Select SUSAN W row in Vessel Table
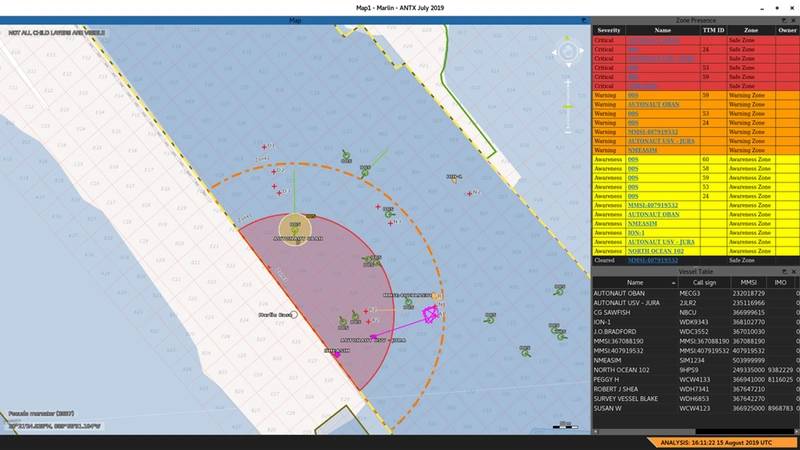Image resolution: width=800 pixels, height=450 pixels. pos(694,408)
